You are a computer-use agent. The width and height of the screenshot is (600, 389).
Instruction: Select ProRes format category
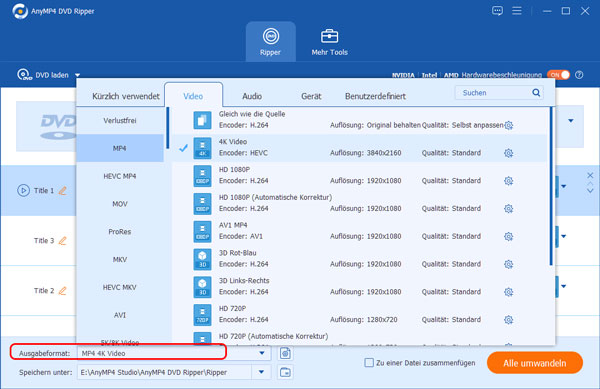tap(120, 231)
